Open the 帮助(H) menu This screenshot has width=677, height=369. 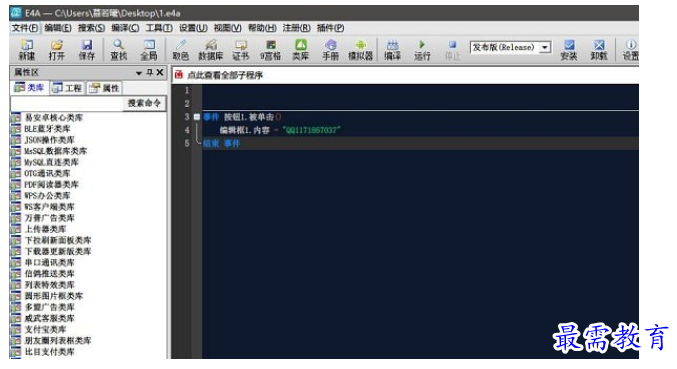point(262,28)
